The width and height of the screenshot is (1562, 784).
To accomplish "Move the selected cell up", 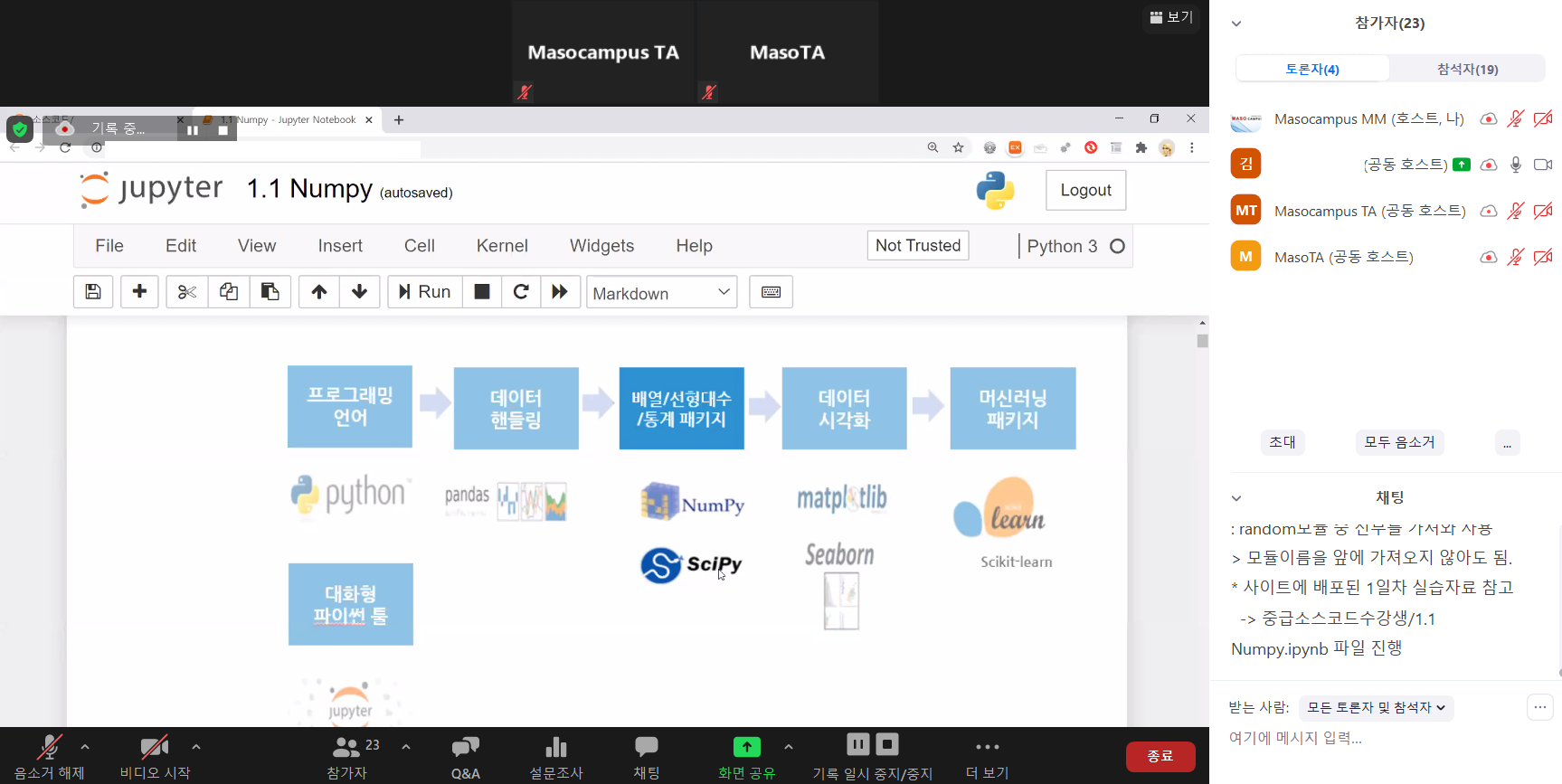I will [x=319, y=291].
